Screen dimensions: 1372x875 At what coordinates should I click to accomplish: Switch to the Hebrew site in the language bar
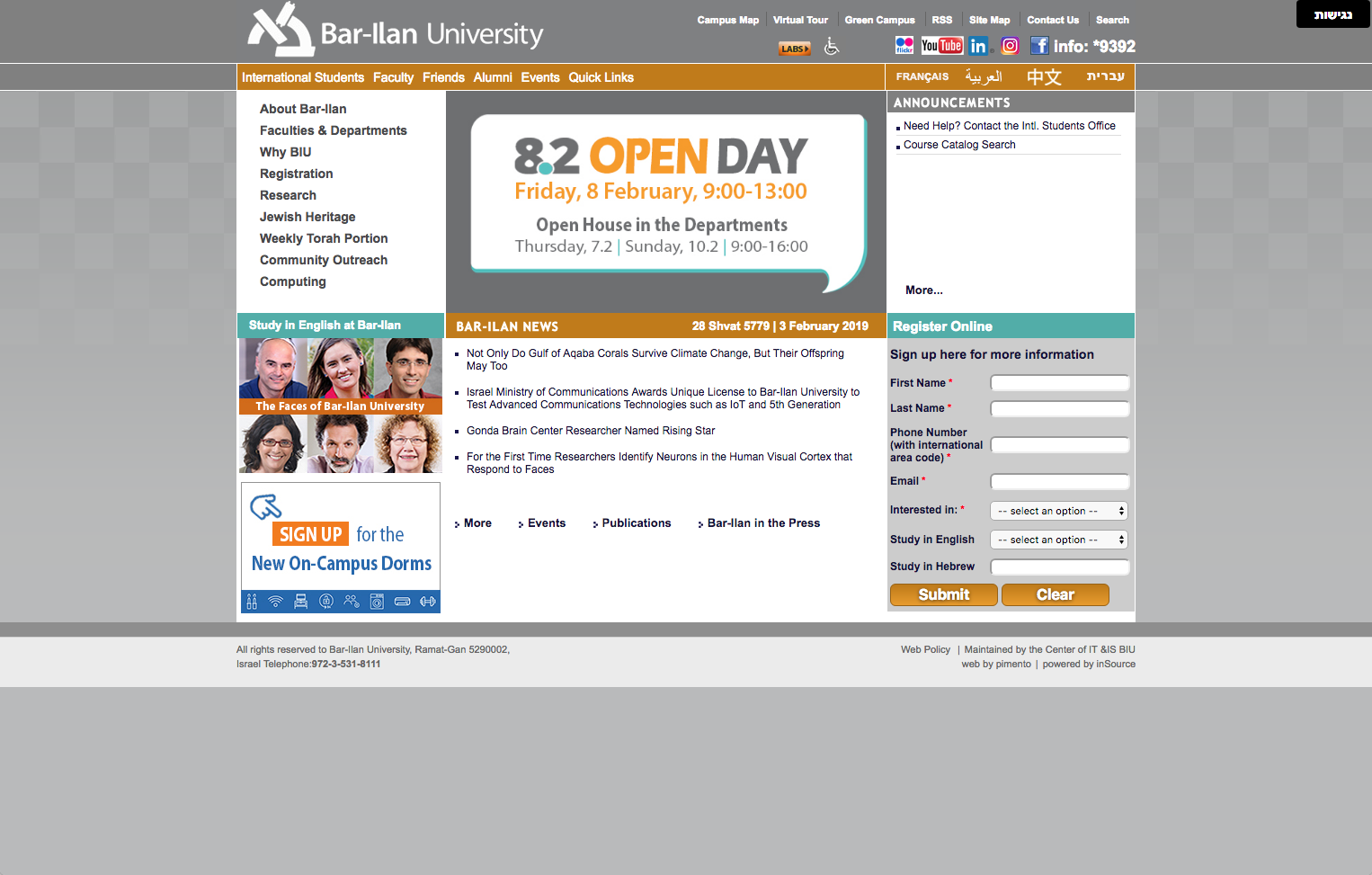click(x=1106, y=76)
